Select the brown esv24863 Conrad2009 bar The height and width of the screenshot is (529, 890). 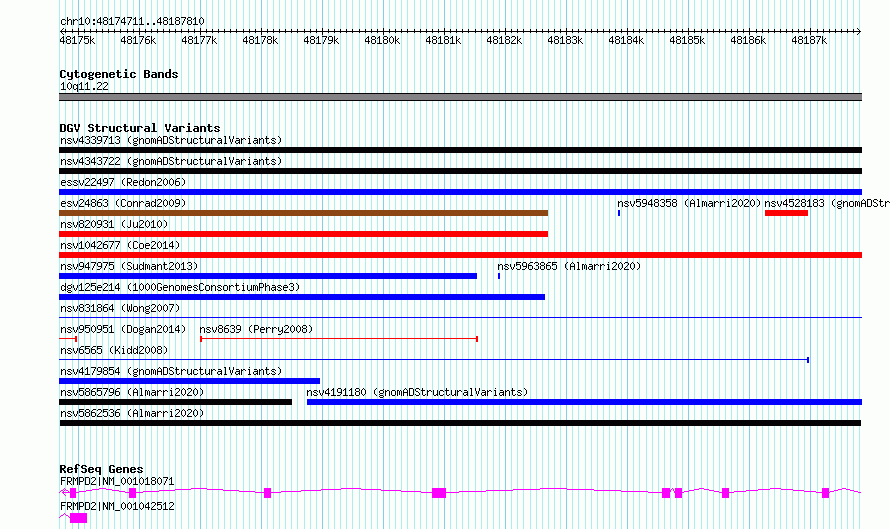pos(304,213)
